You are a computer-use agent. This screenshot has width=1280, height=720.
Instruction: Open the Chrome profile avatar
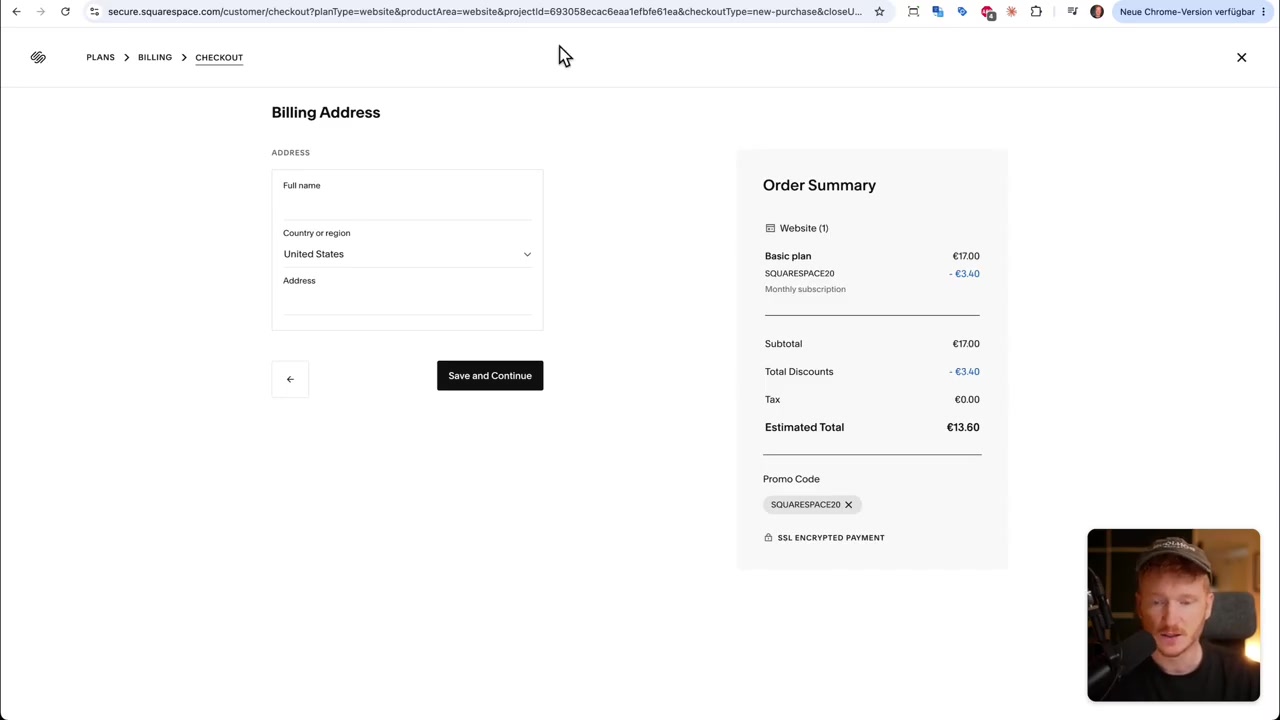click(x=1097, y=11)
